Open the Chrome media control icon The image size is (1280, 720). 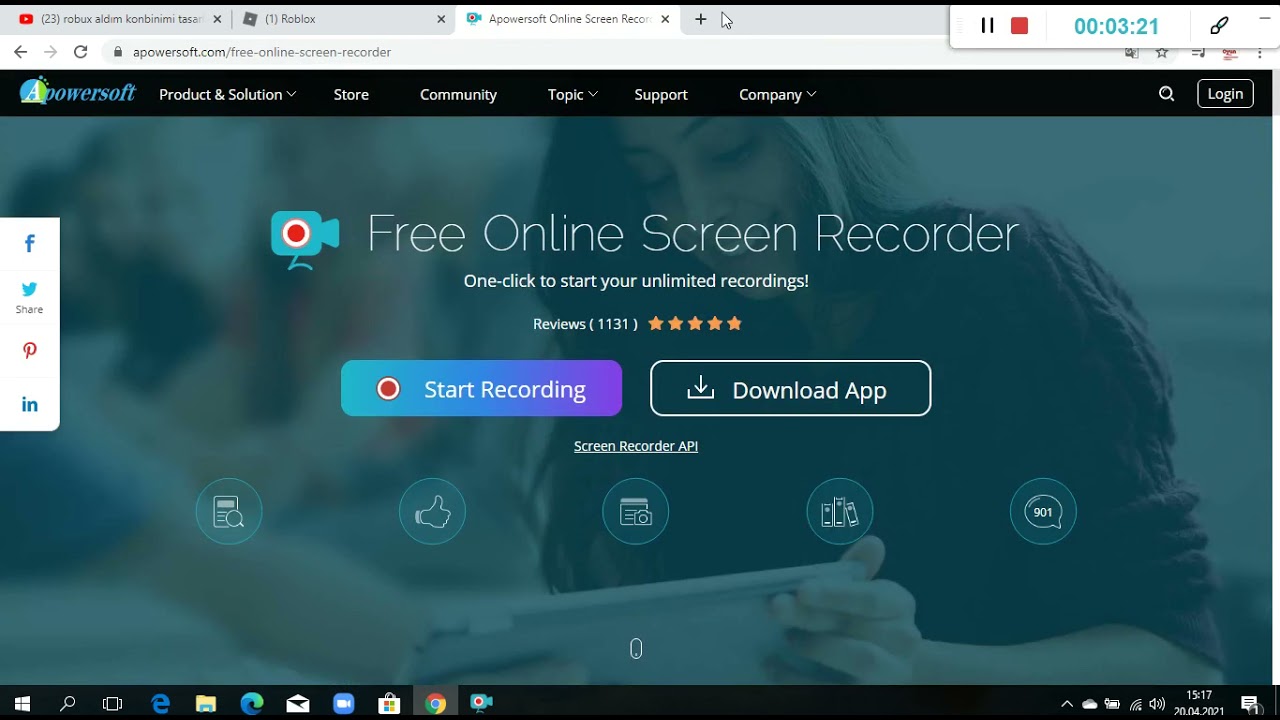point(1199,52)
